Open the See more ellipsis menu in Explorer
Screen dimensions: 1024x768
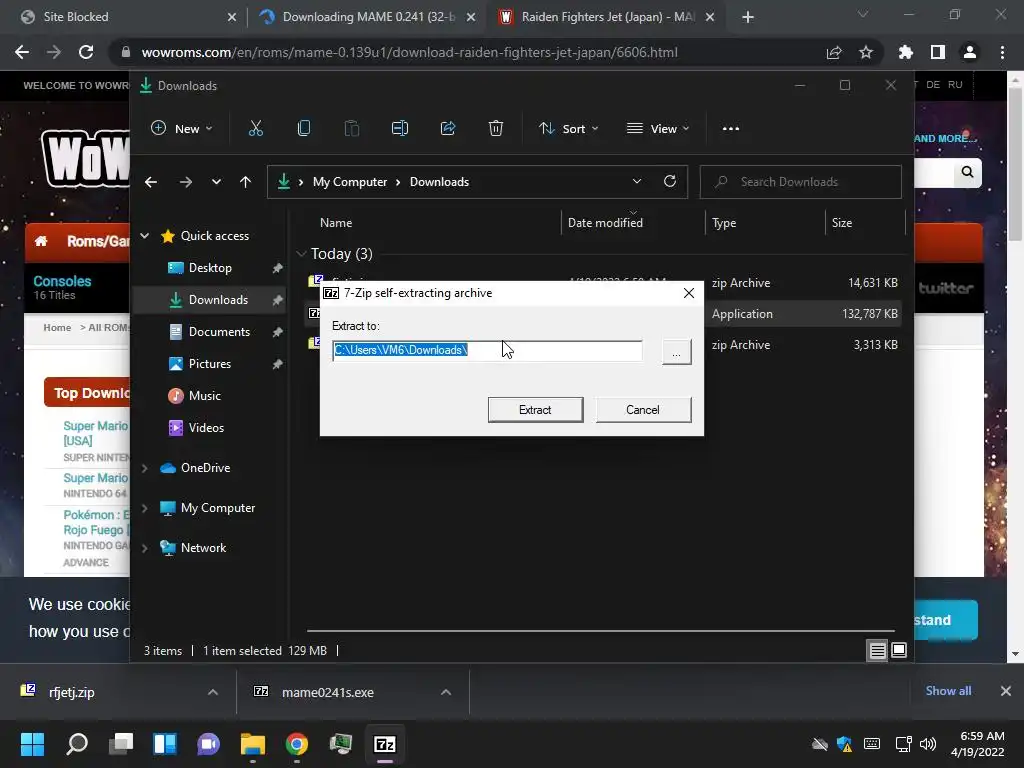click(x=731, y=129)
